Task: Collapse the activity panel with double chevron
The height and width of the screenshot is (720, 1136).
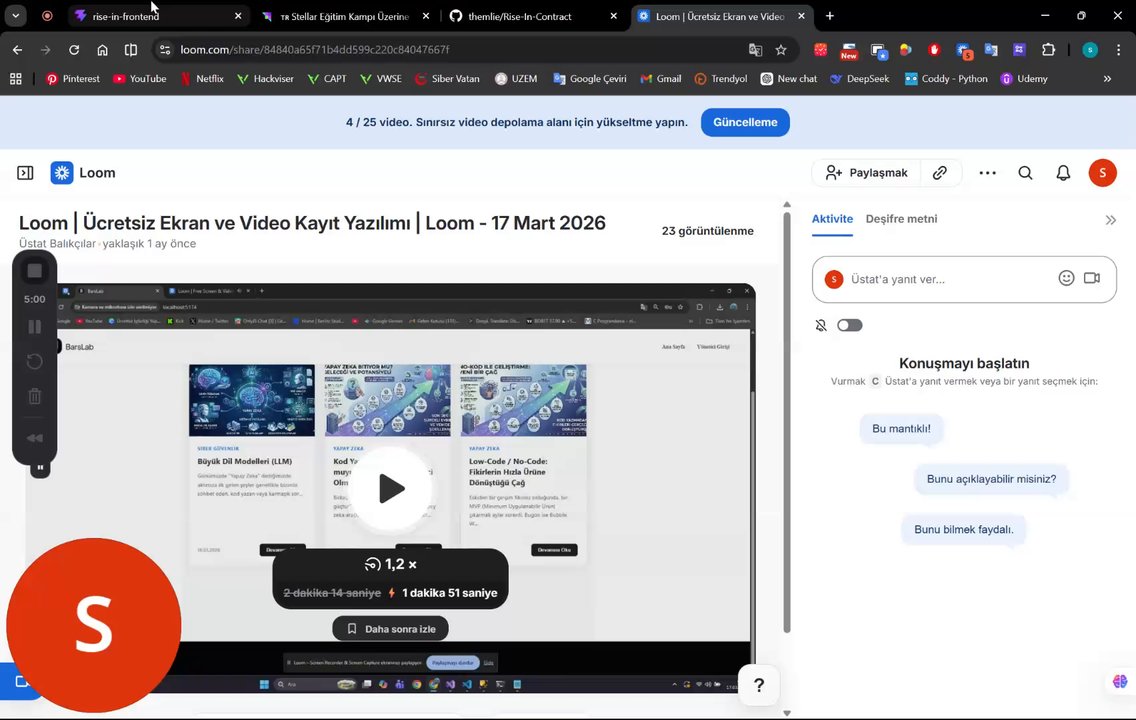Action: click(1110, 220)
